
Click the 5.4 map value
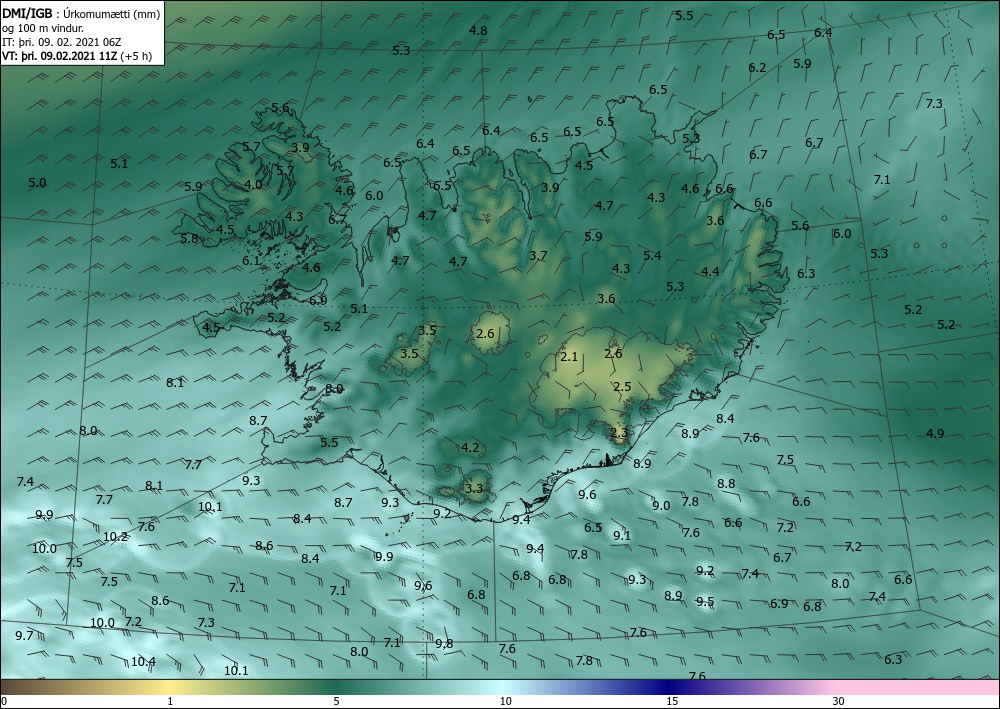point(652,256)
